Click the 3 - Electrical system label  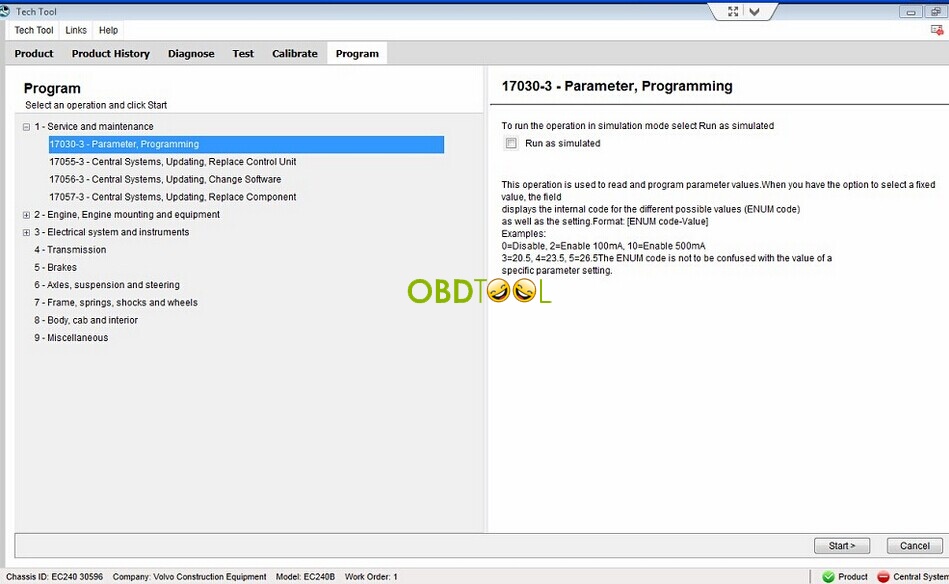(112, 232)
